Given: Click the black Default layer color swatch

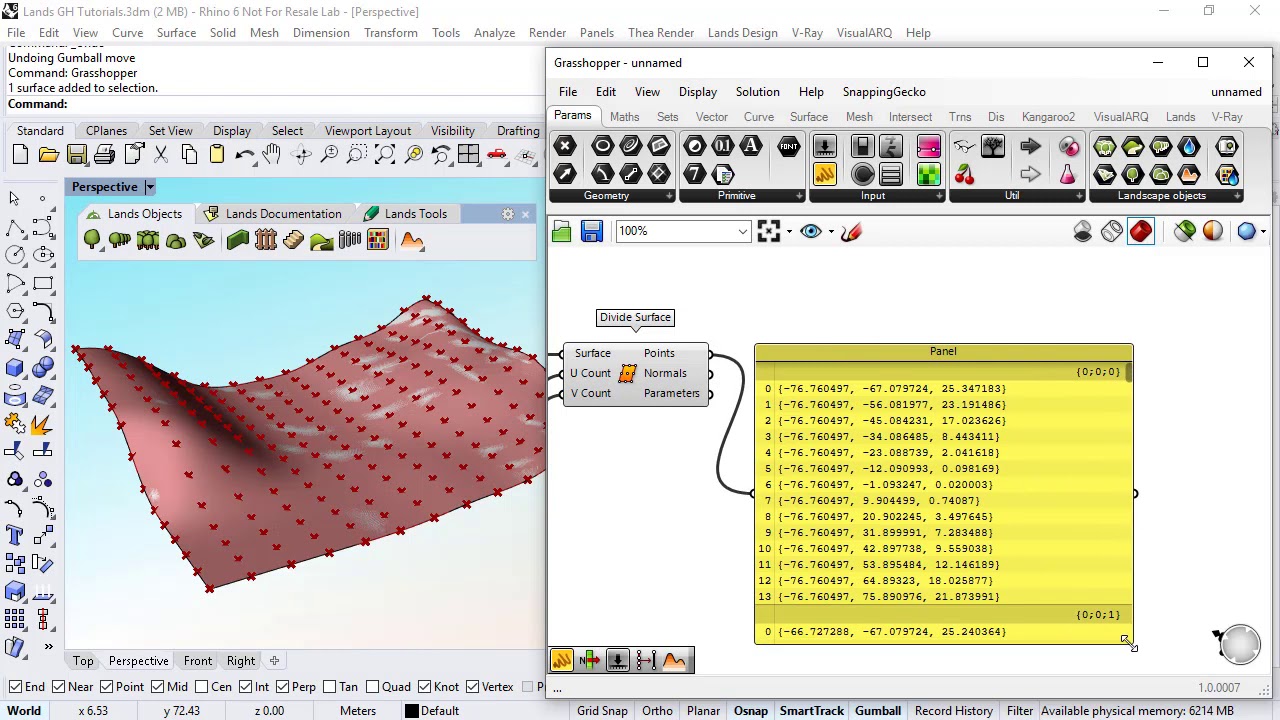Looking at the screenshot, I should [411, 711].
